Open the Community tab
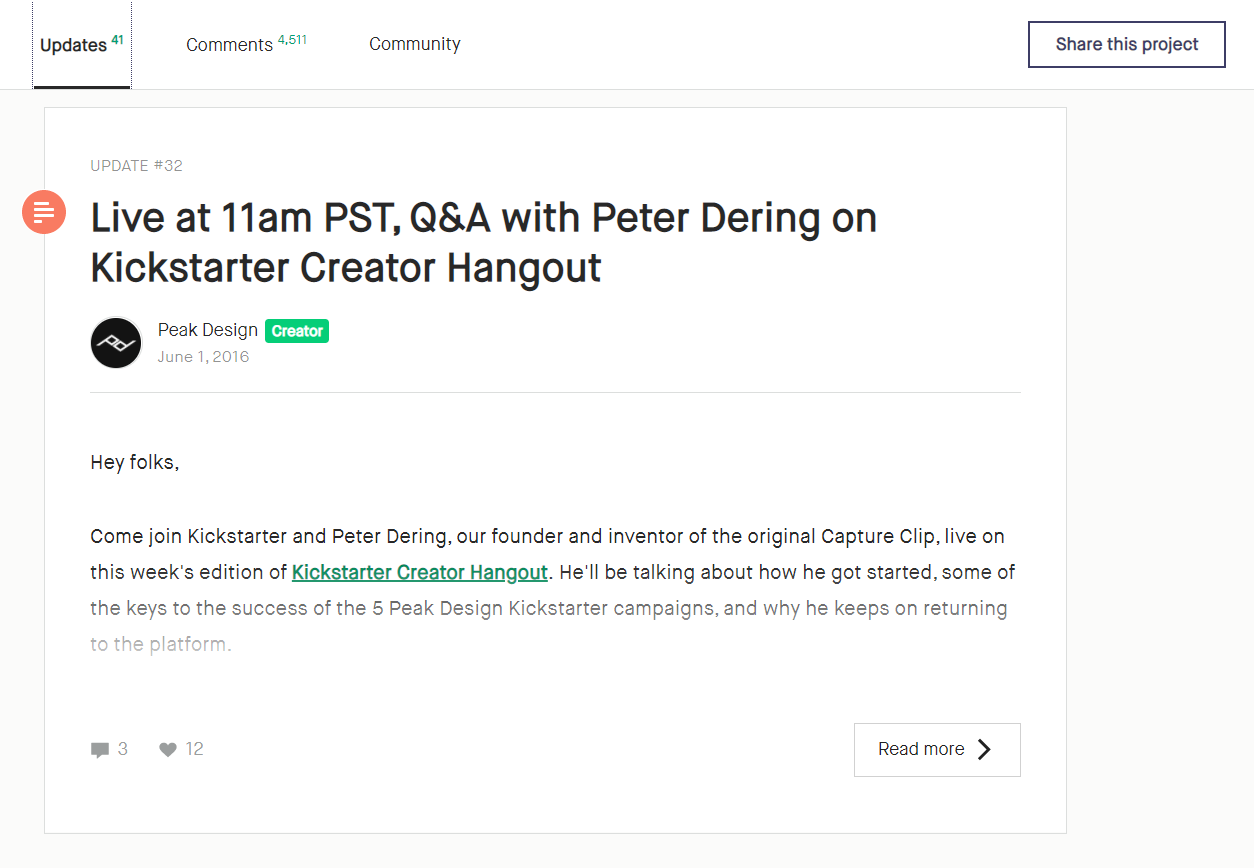The image size is (1254, 868). [415, 44]
